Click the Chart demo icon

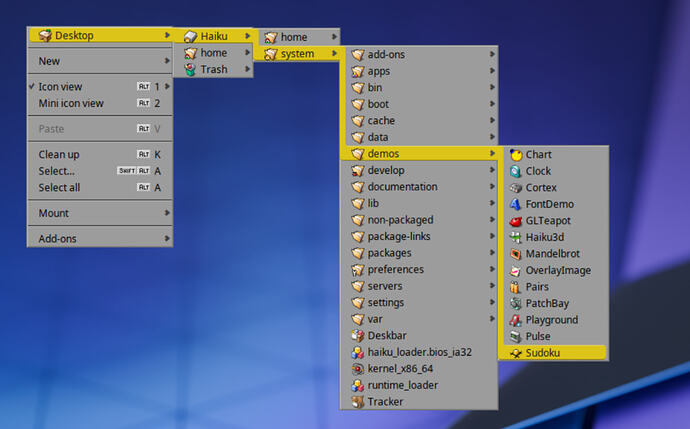pos(515,155)
